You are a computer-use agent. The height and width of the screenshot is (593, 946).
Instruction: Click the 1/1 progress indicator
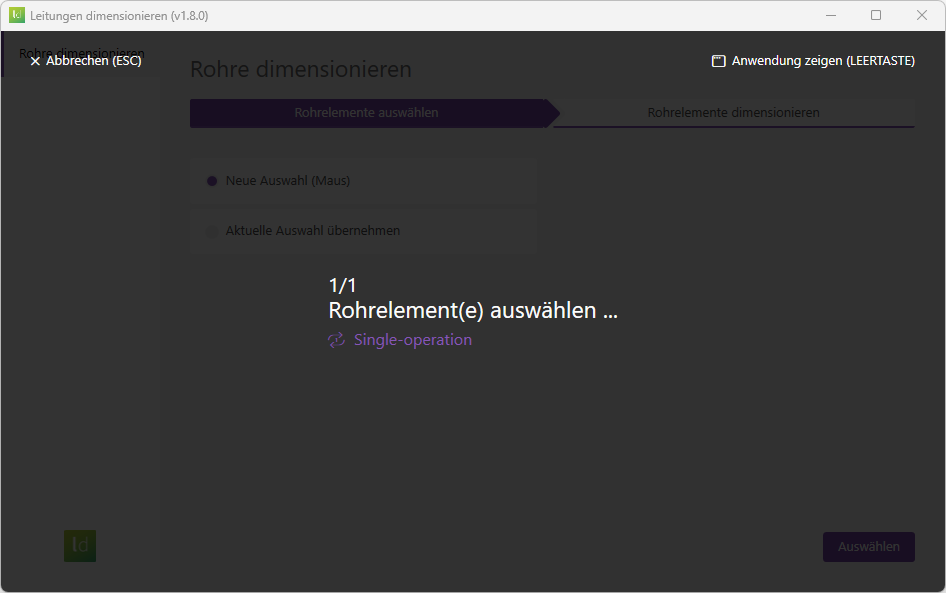(x=342, y=285)
